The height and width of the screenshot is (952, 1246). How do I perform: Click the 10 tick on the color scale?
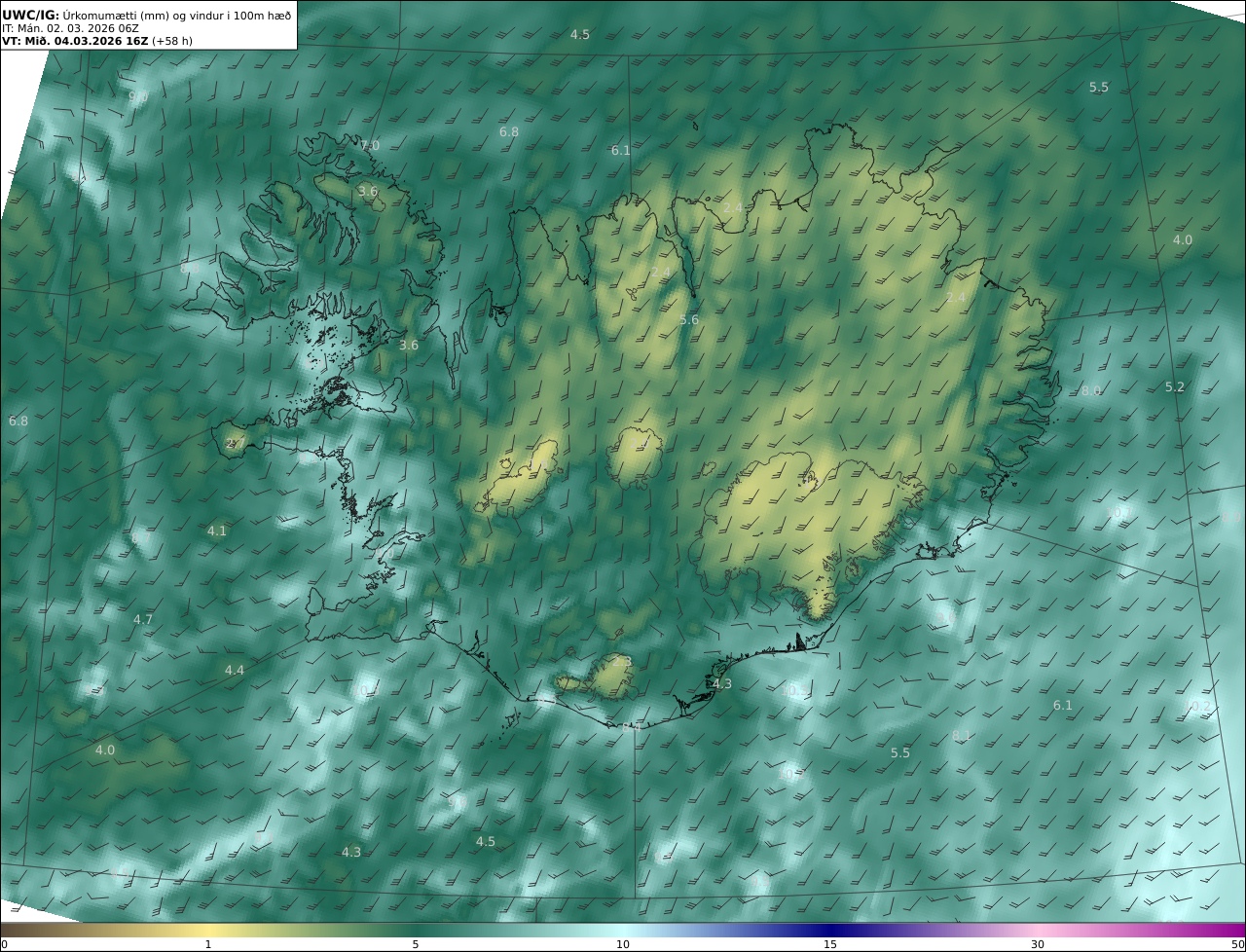[x=623, y=944]
